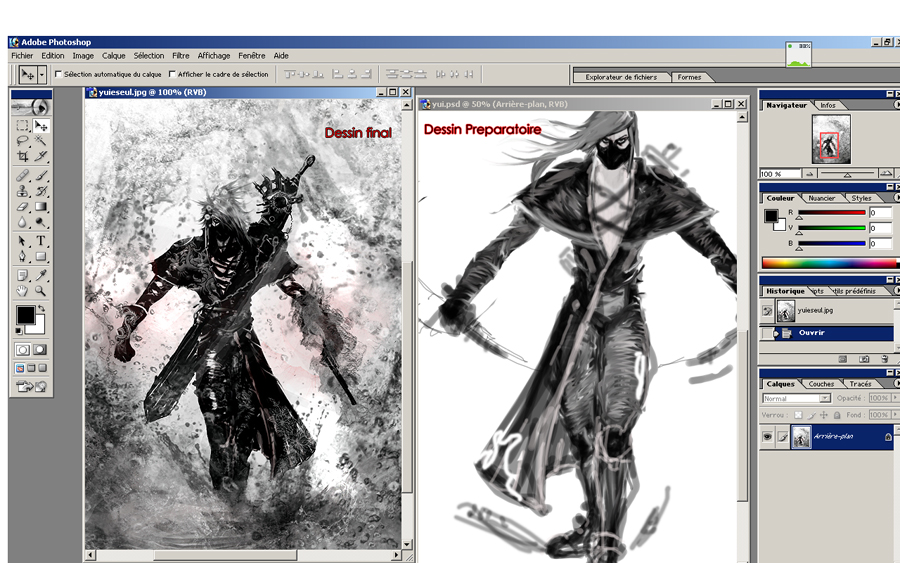This screenshot has height=563, width=900.
Task: Select the Rectangular Marquee tool
Action: (22, 126)
